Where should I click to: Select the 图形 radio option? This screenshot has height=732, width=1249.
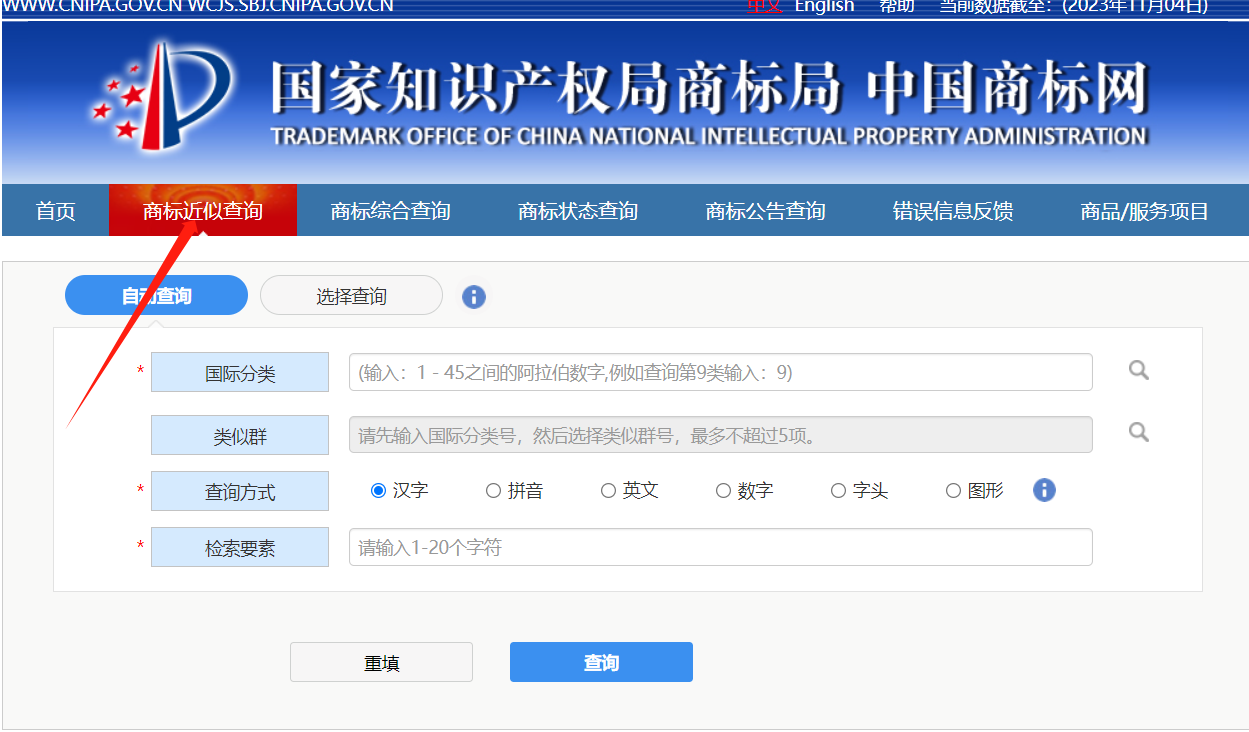[x=953, y=491]
